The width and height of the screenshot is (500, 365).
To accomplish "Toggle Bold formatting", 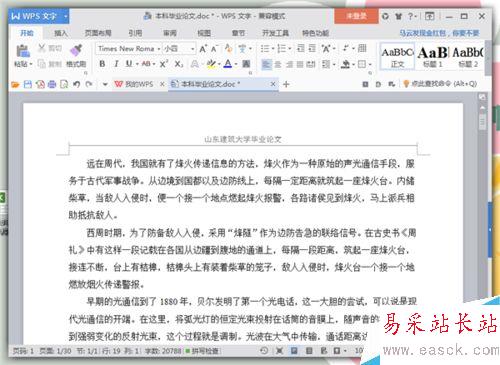I will [102, 64].
